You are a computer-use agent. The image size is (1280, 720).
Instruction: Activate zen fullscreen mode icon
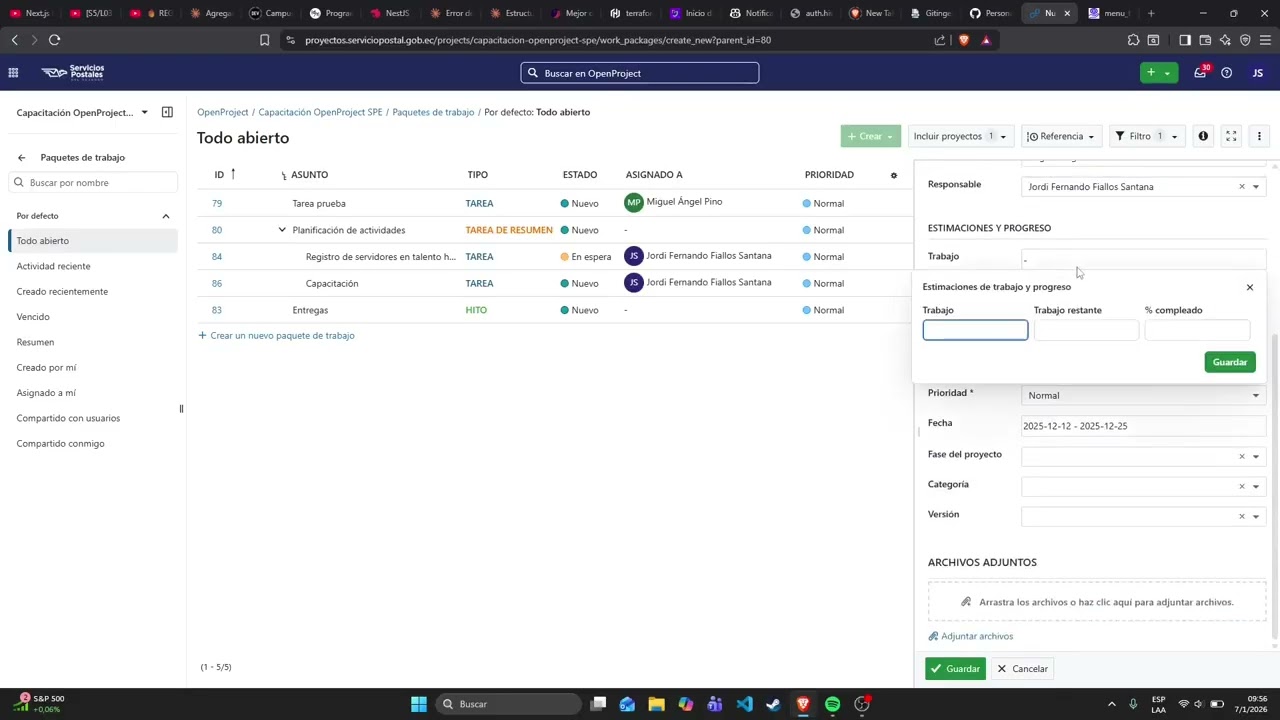coord(1231,136)
